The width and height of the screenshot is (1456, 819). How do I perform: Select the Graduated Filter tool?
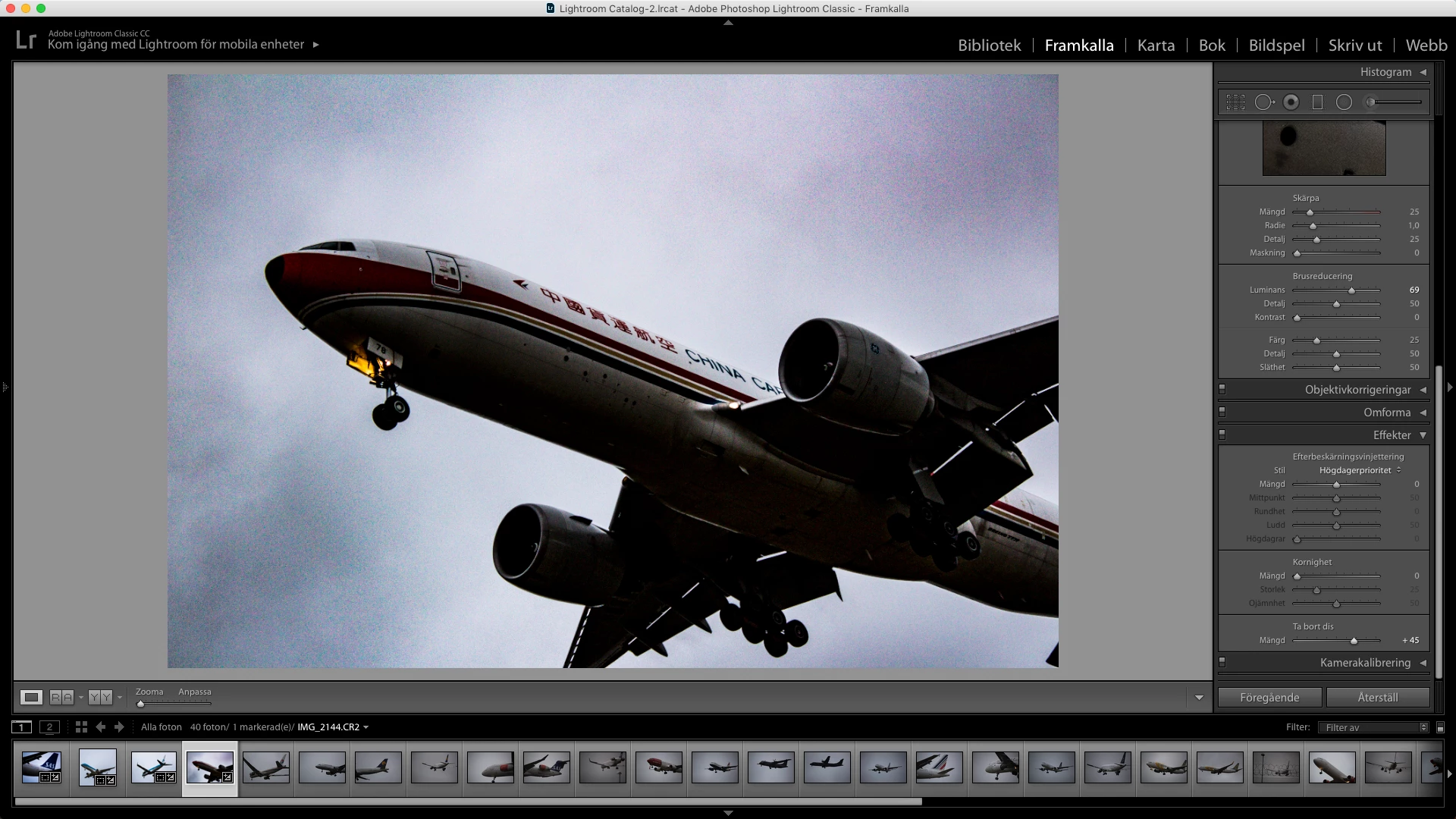1317,102
